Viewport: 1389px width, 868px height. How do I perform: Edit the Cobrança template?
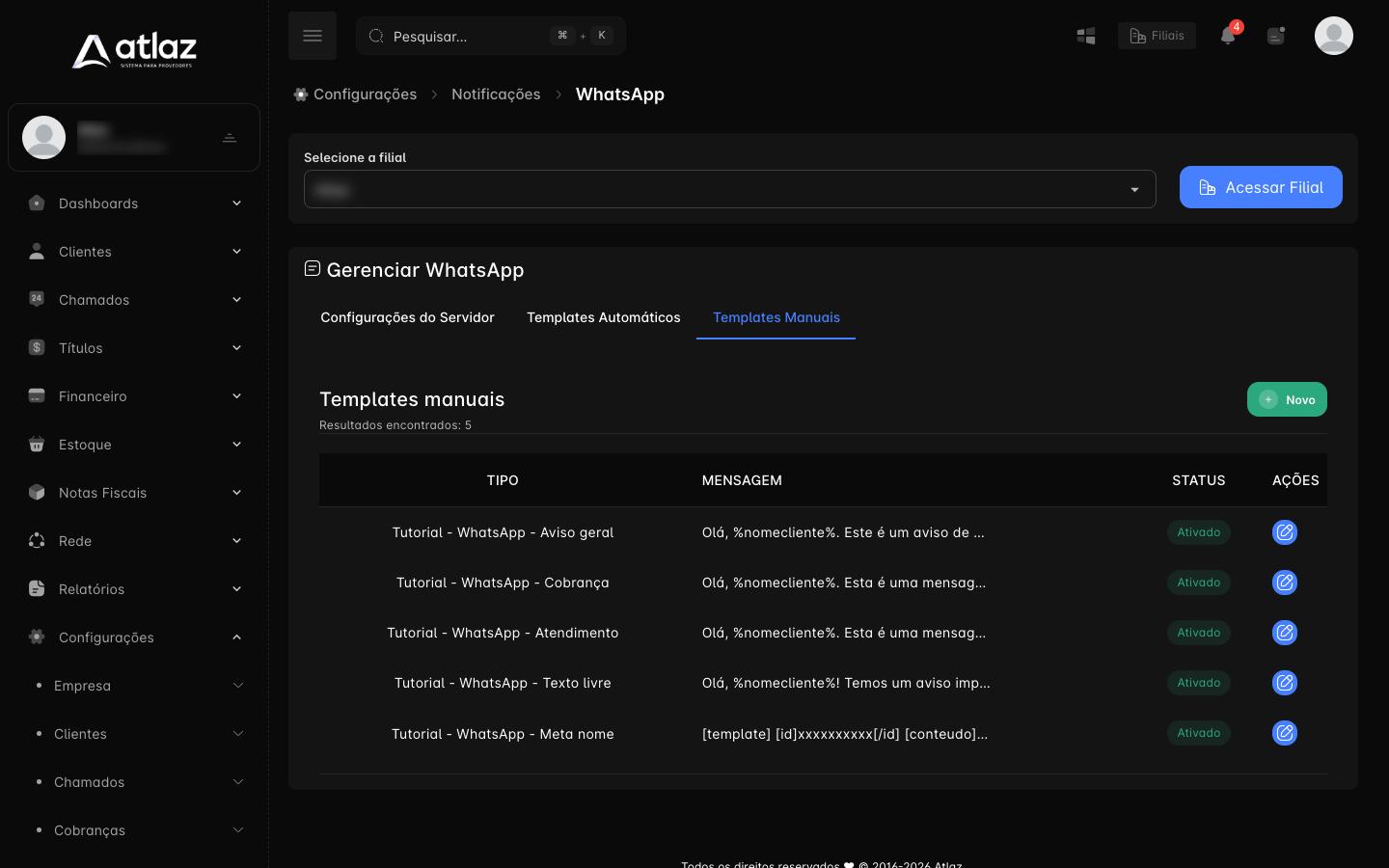[1285, 583]
